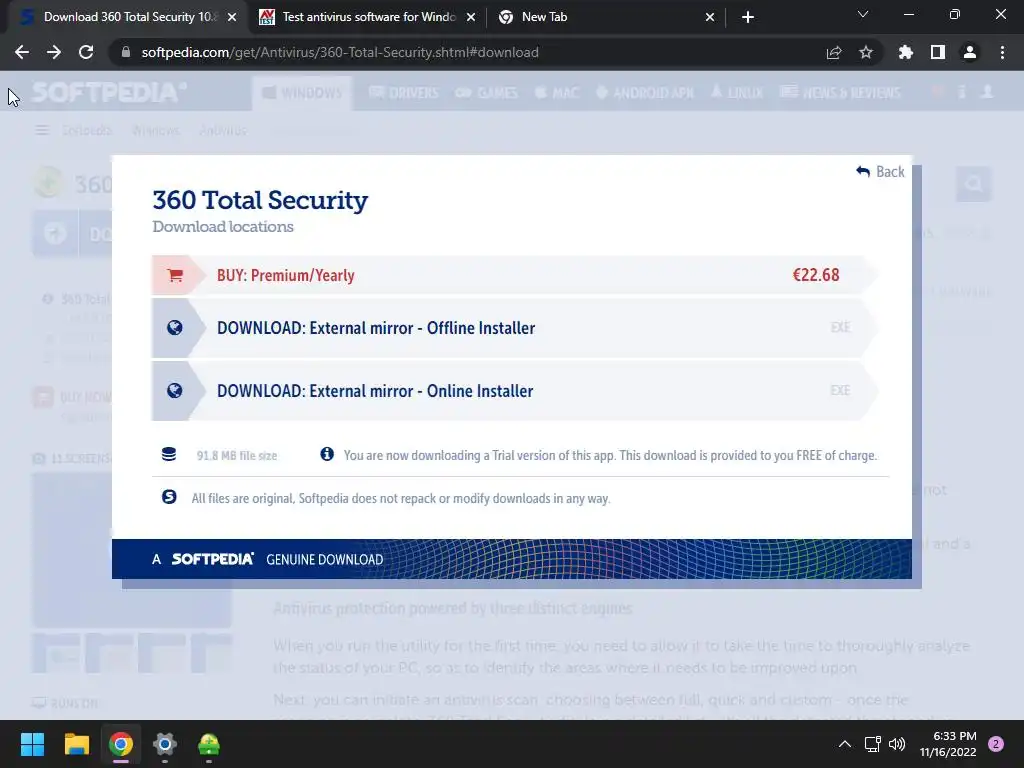Open the Android APK category
1024x768 pixels.
tap(645, 93)
